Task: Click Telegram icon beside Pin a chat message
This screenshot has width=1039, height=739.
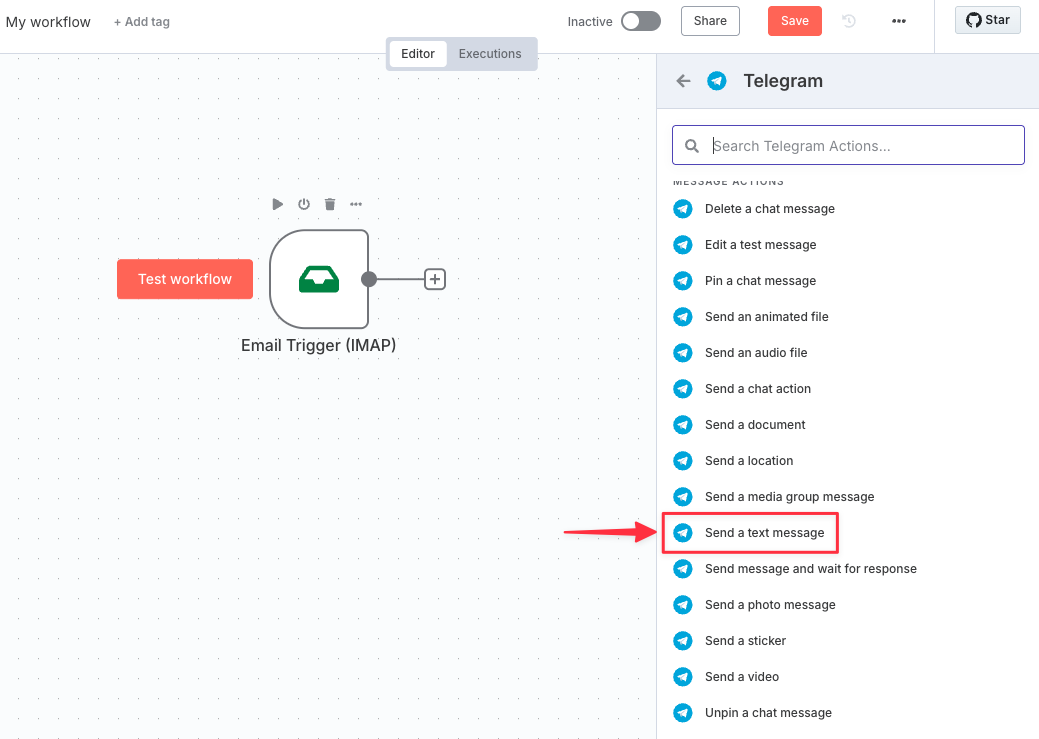Action: tap(683, 280)
